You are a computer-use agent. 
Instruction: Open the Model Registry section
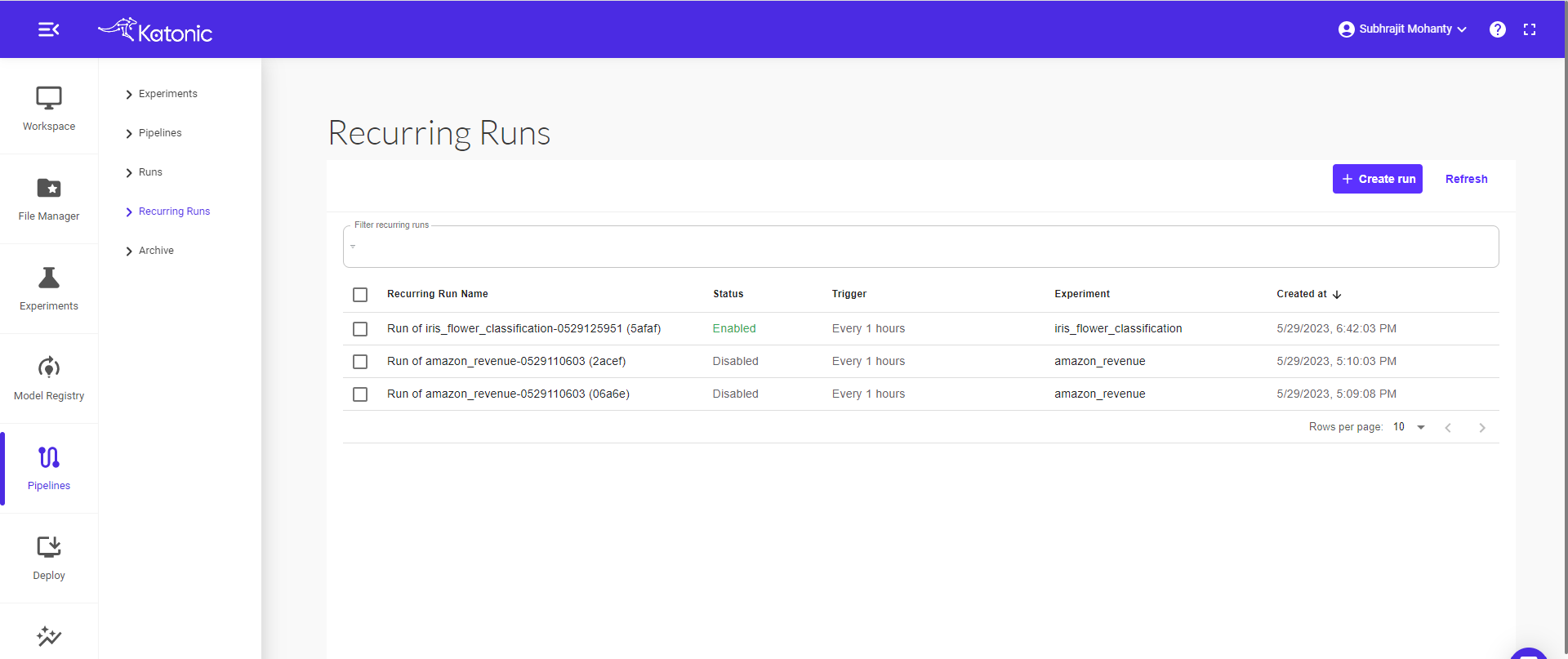[49, 378]
